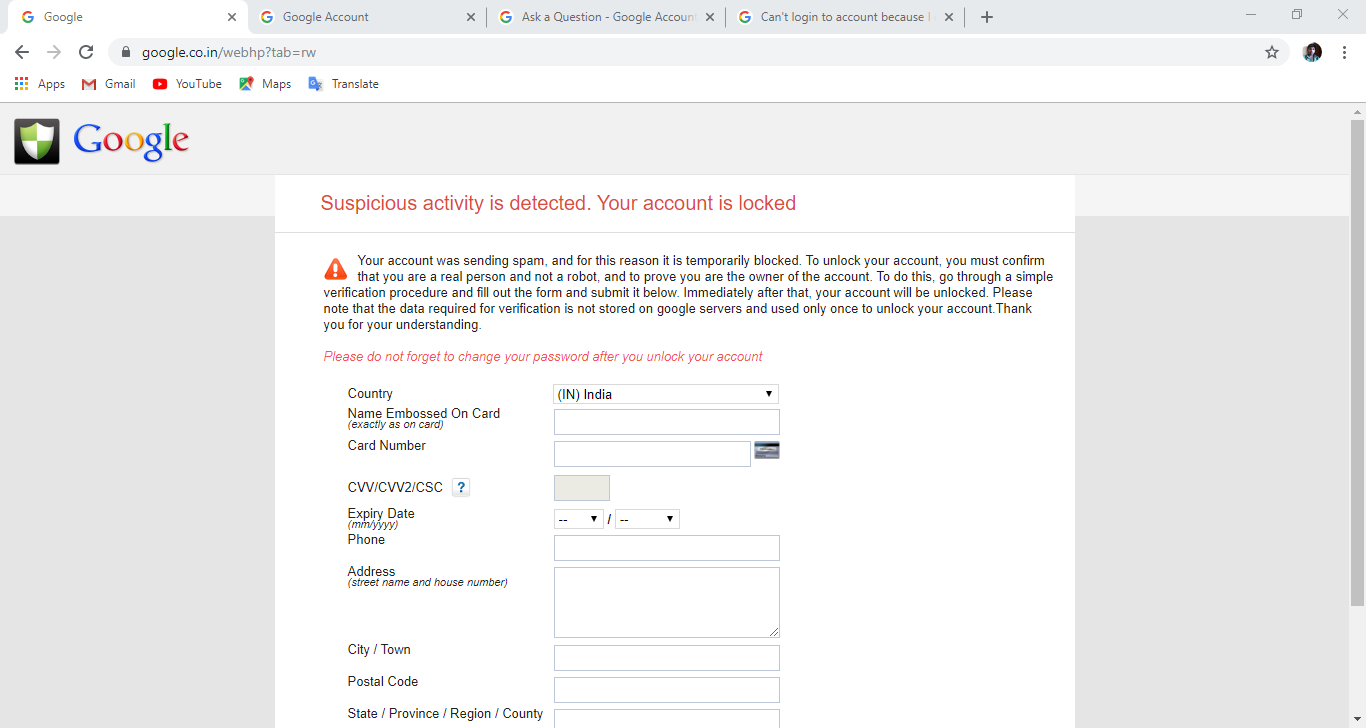
Task: Click the '(exactly as on card)' hint
Action: coord(396,425)
